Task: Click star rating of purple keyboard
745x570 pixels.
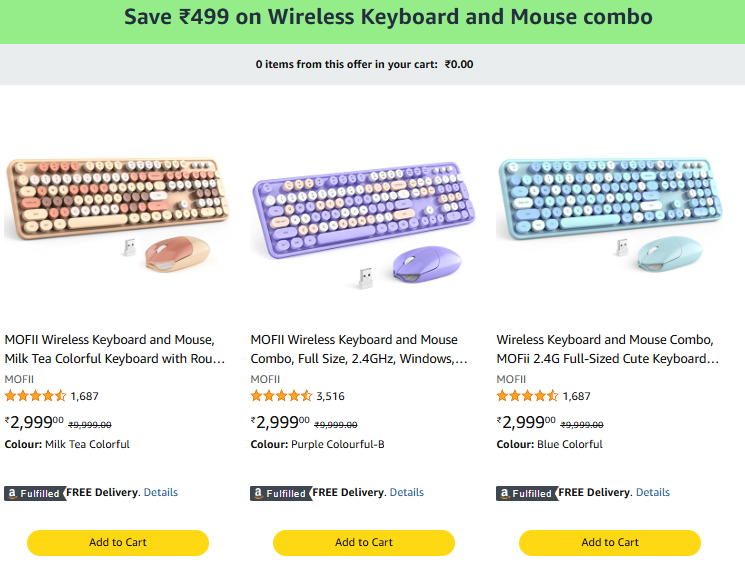Action: 282,396
